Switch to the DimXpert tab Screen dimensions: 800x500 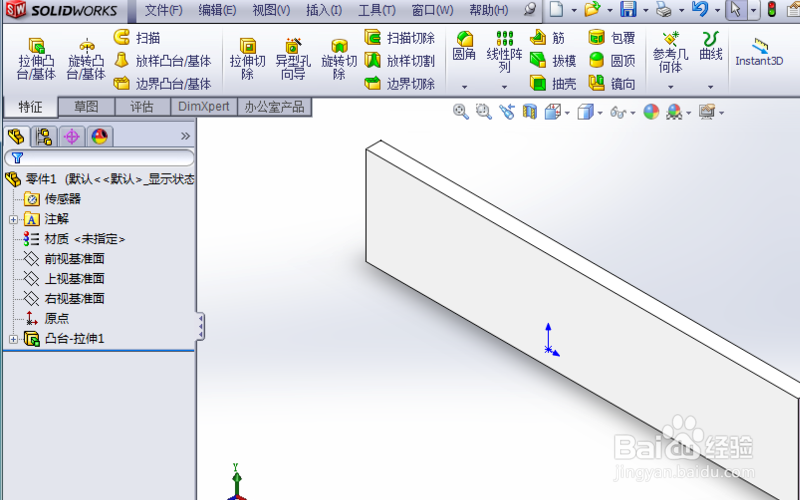pyautogui.click(x=204, y=107)
